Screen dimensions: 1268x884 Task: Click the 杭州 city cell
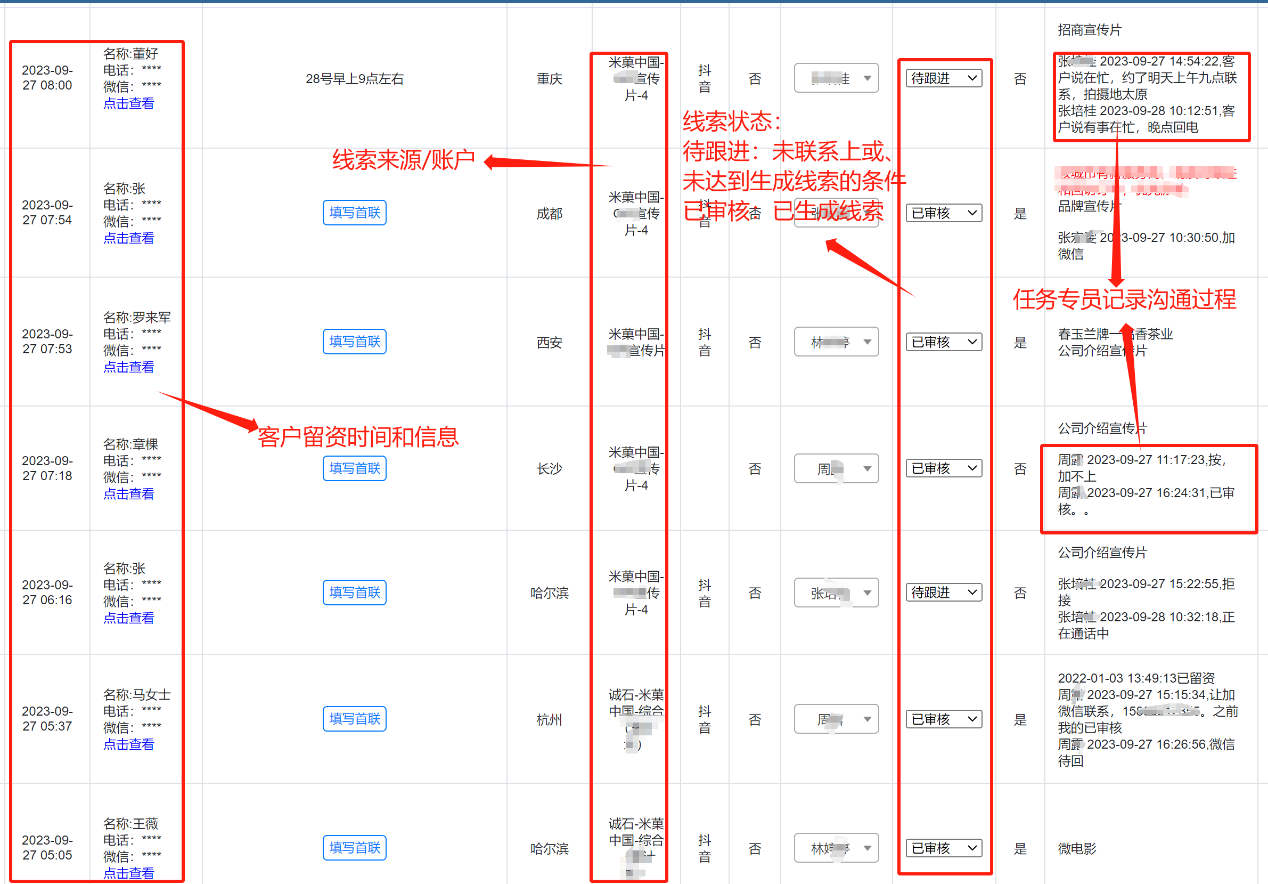point(549,719)
